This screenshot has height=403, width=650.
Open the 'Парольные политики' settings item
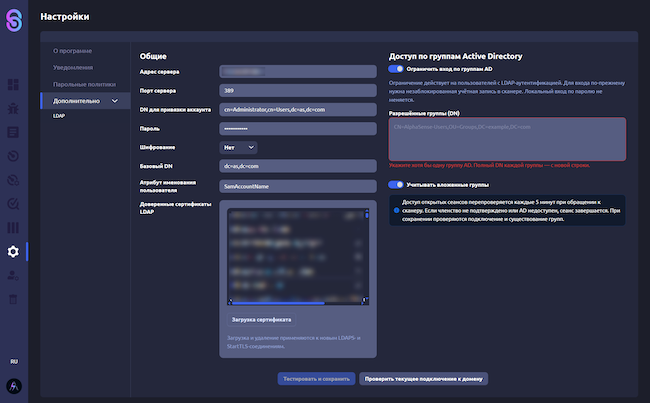coord(85,84)
